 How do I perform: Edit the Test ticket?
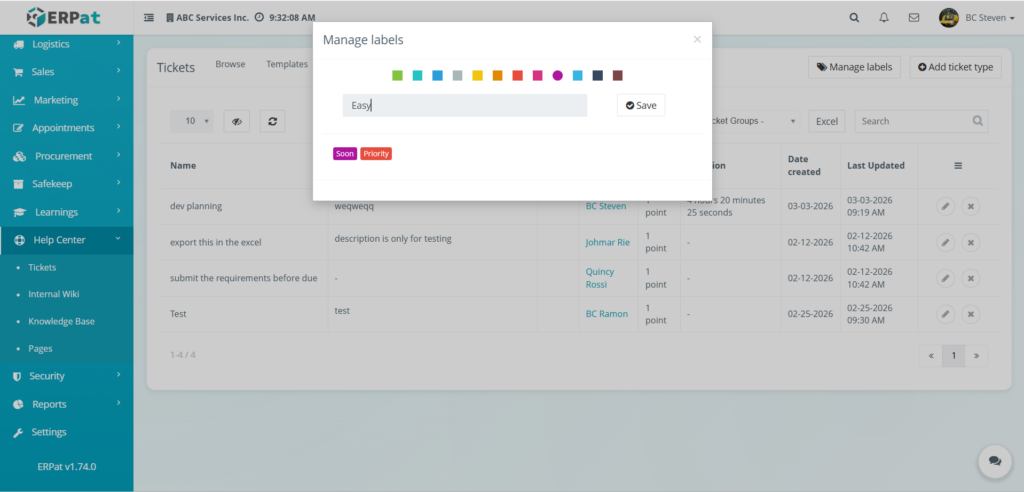point(945,314)
